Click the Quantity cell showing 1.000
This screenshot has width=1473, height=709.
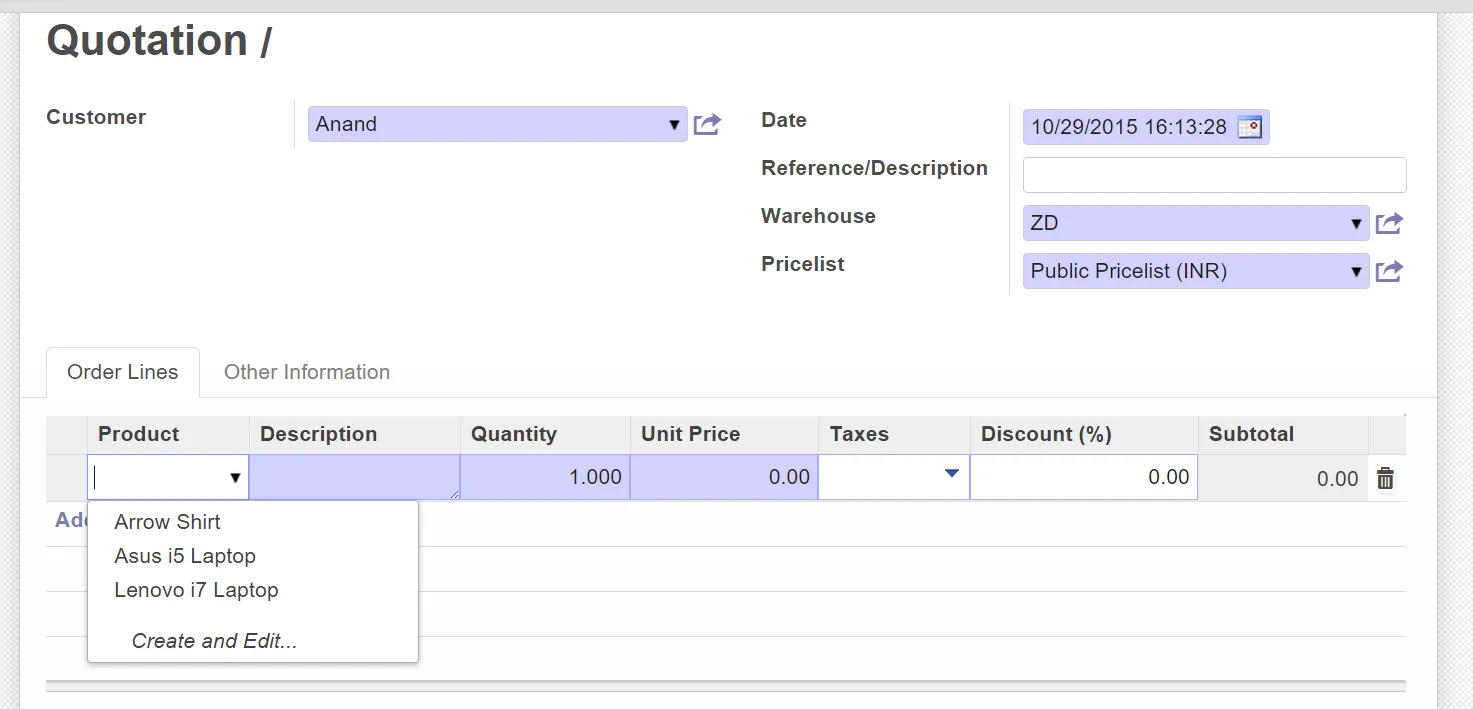pyautogui.click(x=545, y=477)
